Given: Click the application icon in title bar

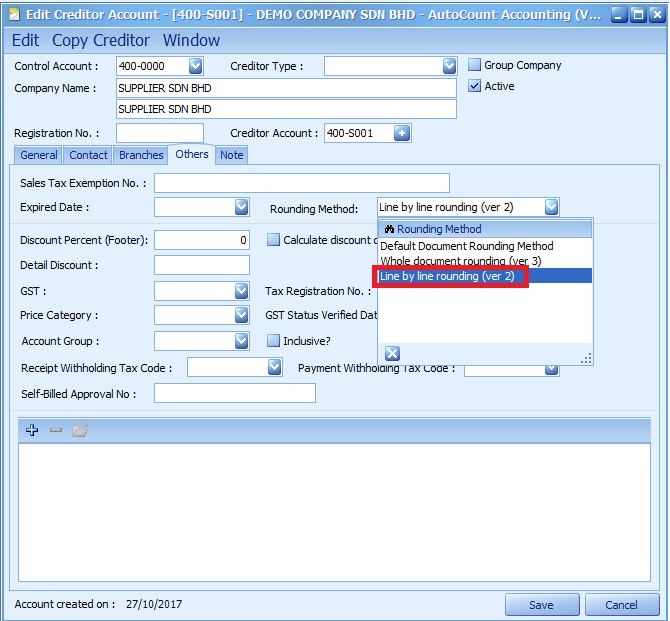Looking at the screenshot, I should coord(14,13).
